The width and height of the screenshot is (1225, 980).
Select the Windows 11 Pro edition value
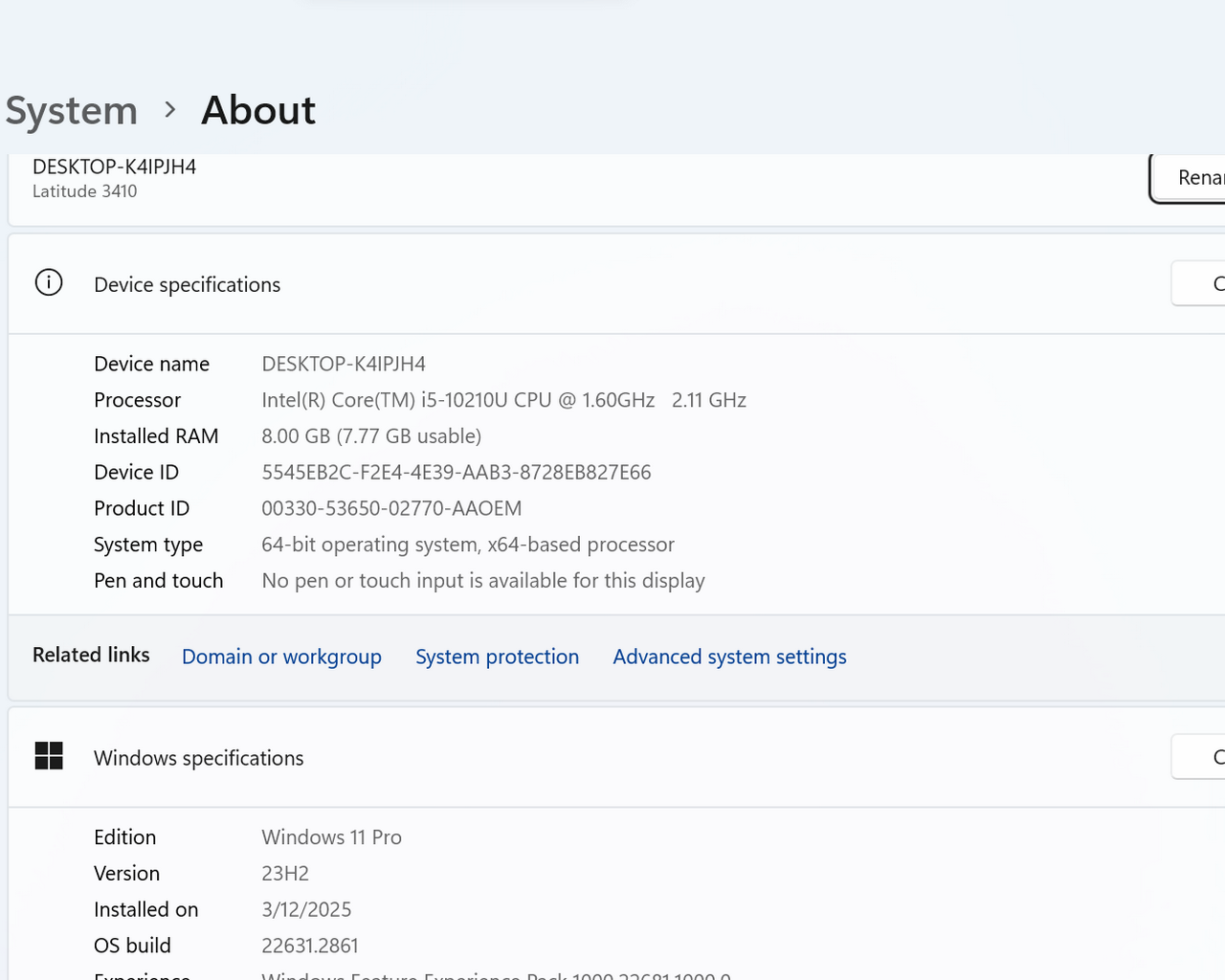click(331, 837)
